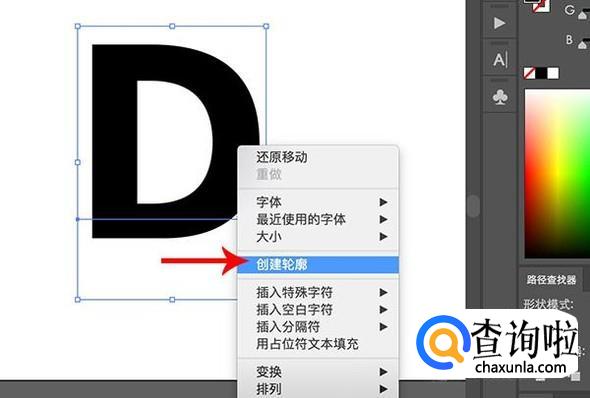
Task: Switch to the 路径查找器 tab
Action: coord(551,280)
